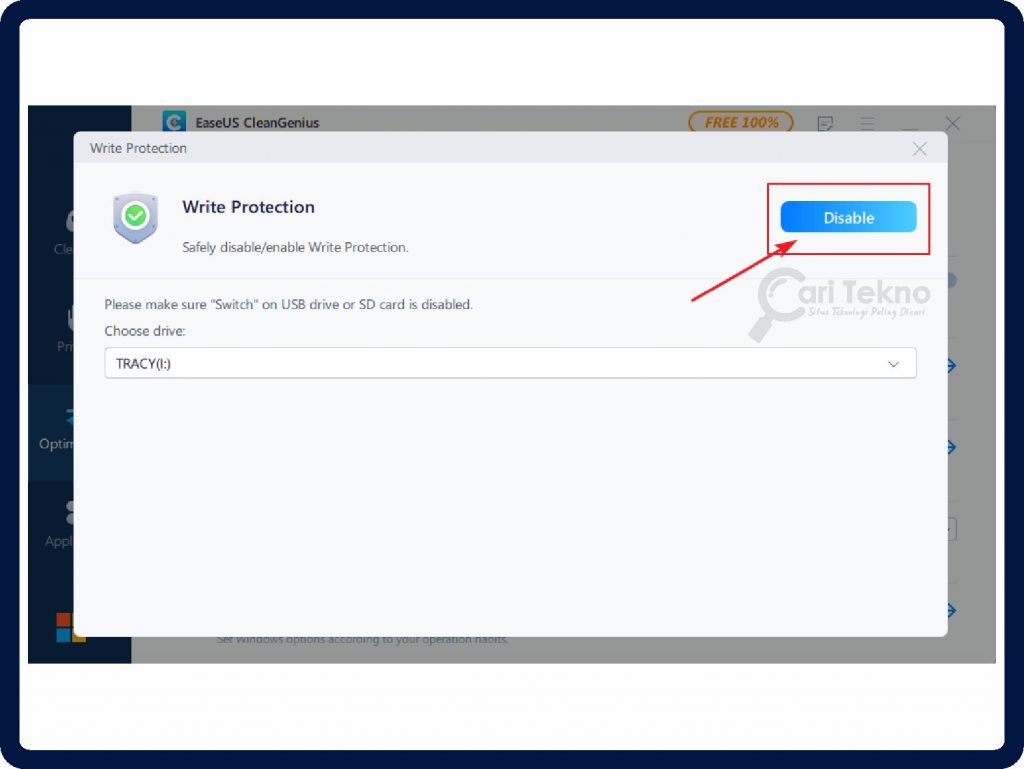The image size is (1024, 769).
Task: Select the Cleanup icon in left sidebar
Action: tap(69, 220)
